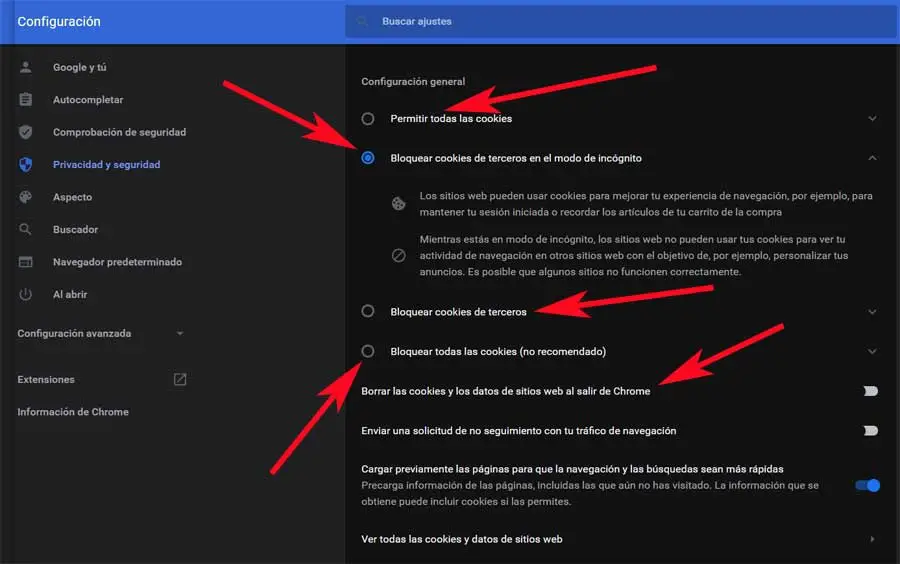
Task: Click the magnifier icon beside Buscador
Action: click(25, 230)
